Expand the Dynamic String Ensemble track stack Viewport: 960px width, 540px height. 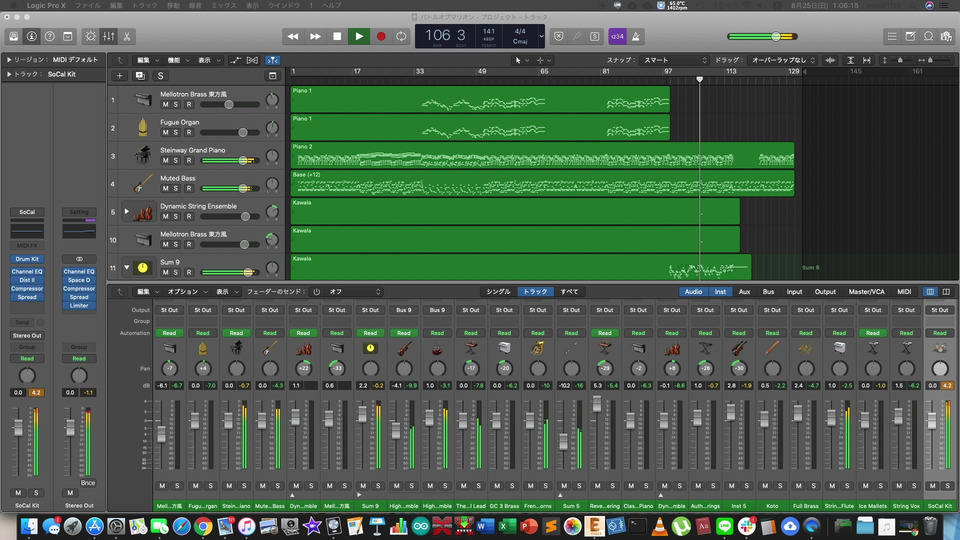click(127, 212)
